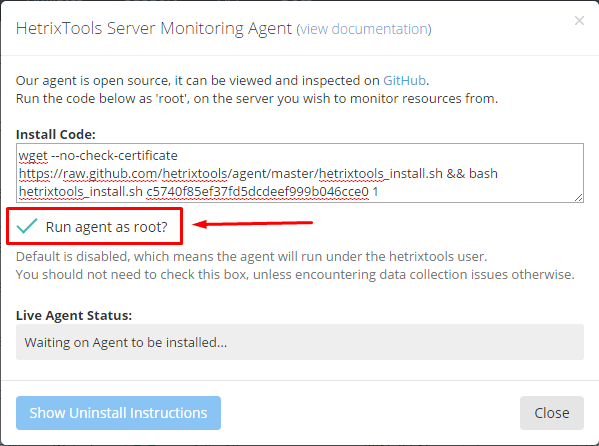Viewport: 599px width, 446px height.
Task: Click the gray Close button
Action: pyautogui.click(x=552, y=413)
